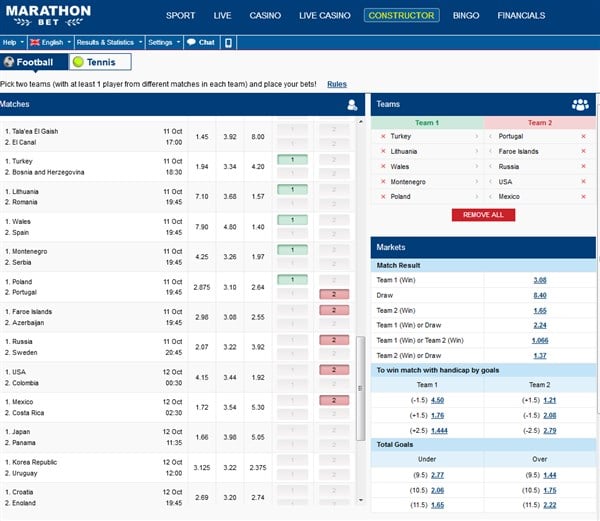Viewport: 600px width, 521px height.
Task: Click scroll-down arrow of matches list
Action: click(x=360, y=500)
